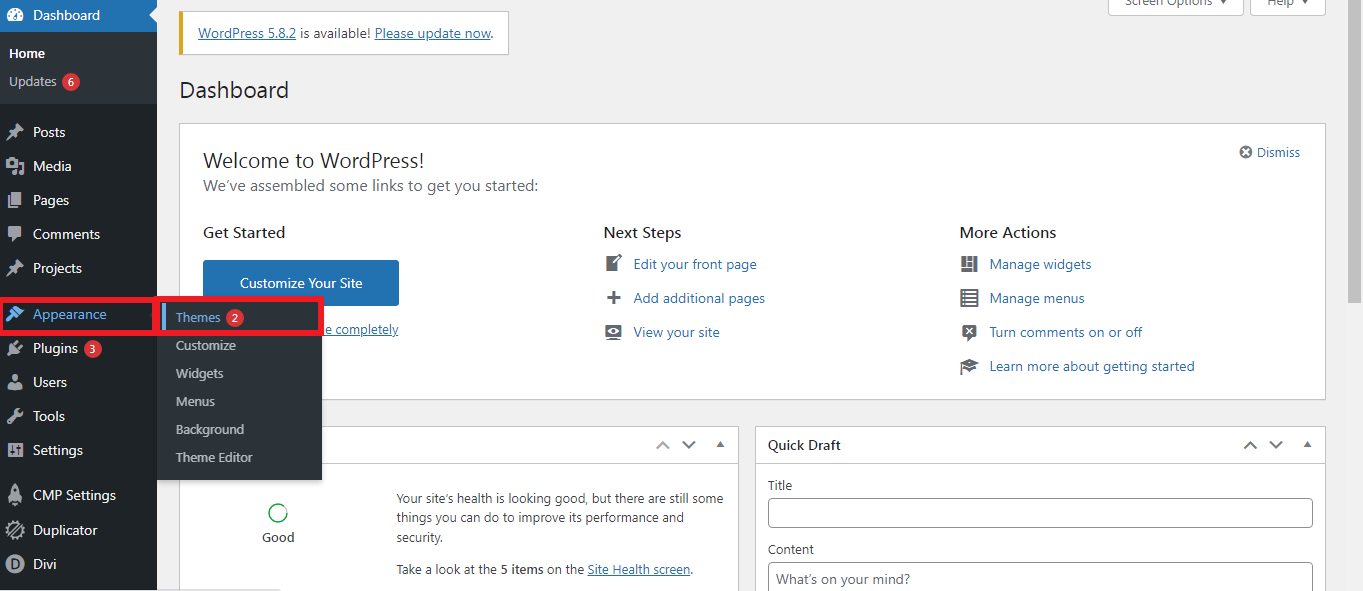Open Customize in Appearance submenu
The height and width of the screenshot is (591, 1363).
(206, 345)
